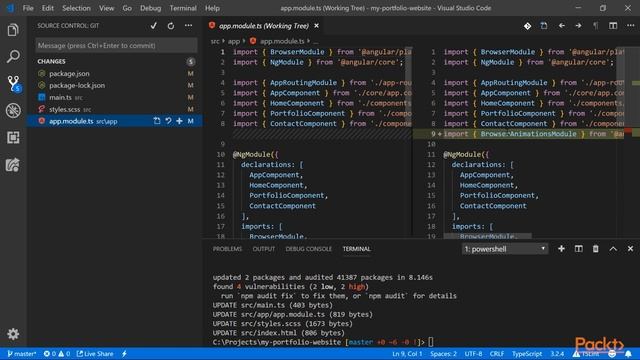Click the commit message input box
Image resolution: width=640 pixels, height=360 pixels.
click(x=116, y=45)
